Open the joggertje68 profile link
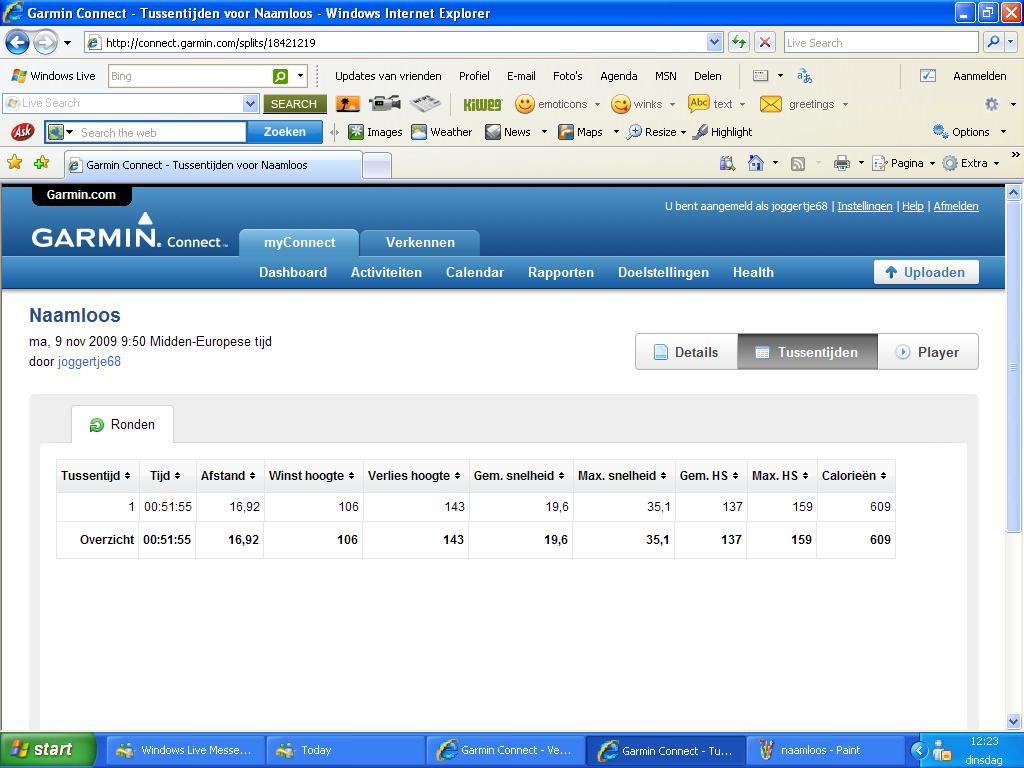 click(89, 361)
